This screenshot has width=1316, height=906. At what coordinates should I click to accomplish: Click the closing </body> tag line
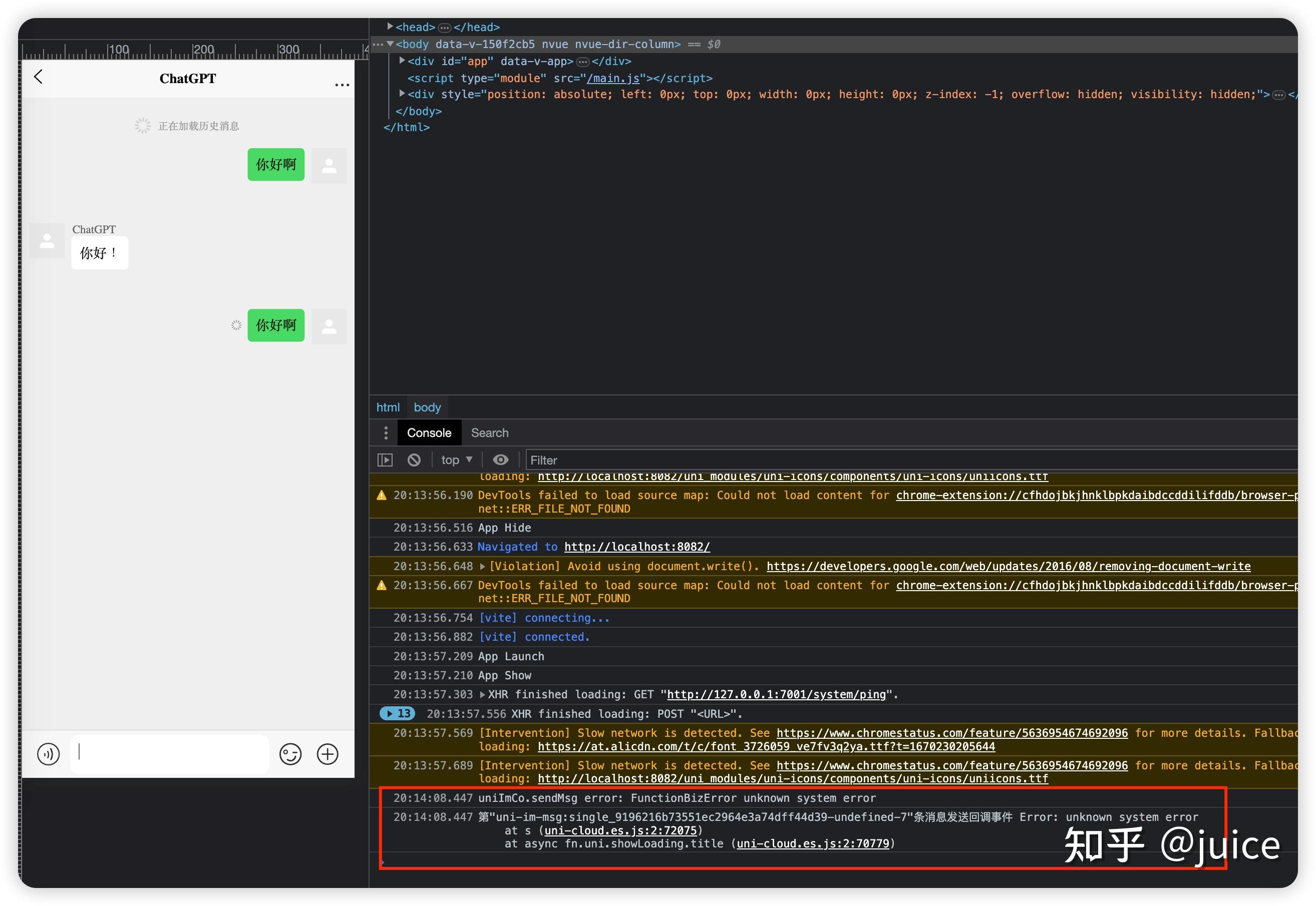pos(419,111)
